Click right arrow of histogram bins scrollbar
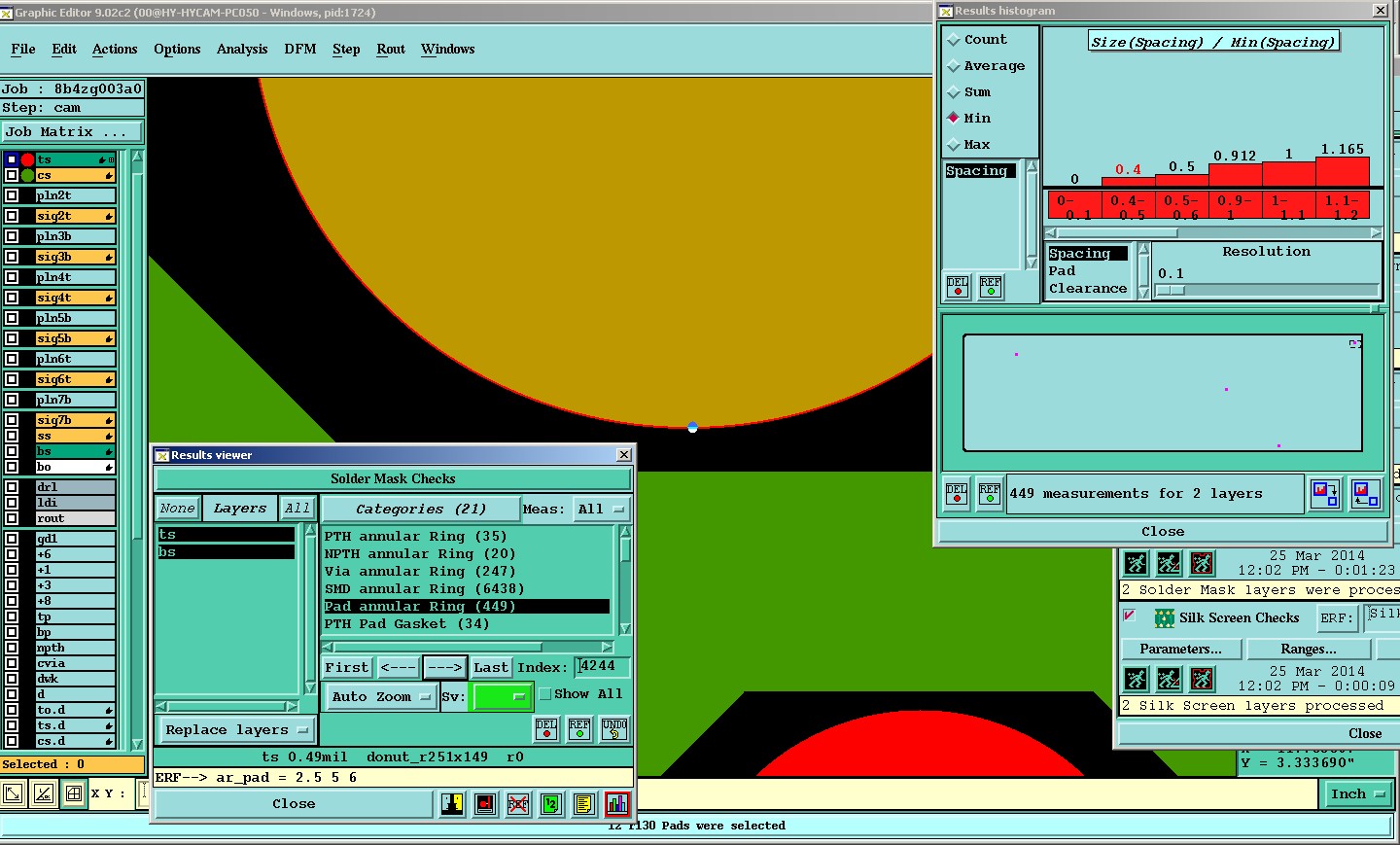This screenshot has height=845, width=1400. point(1376,232)
